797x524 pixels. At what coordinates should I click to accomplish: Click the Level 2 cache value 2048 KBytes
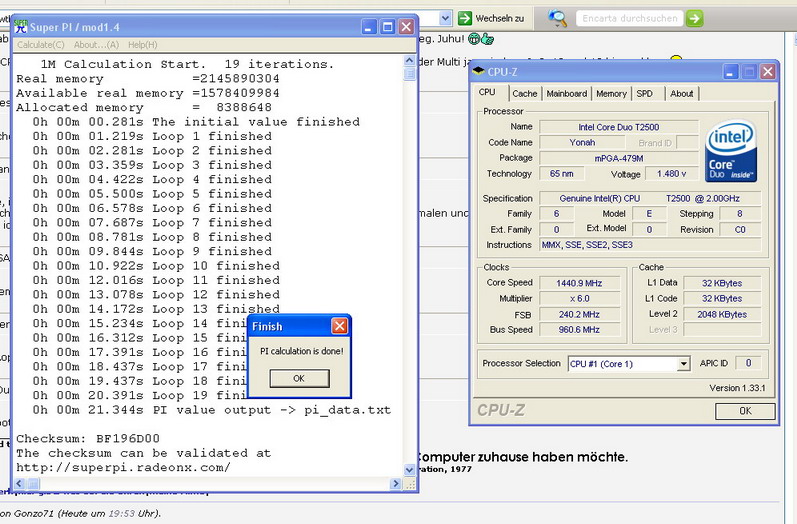(x=722, y=314)
